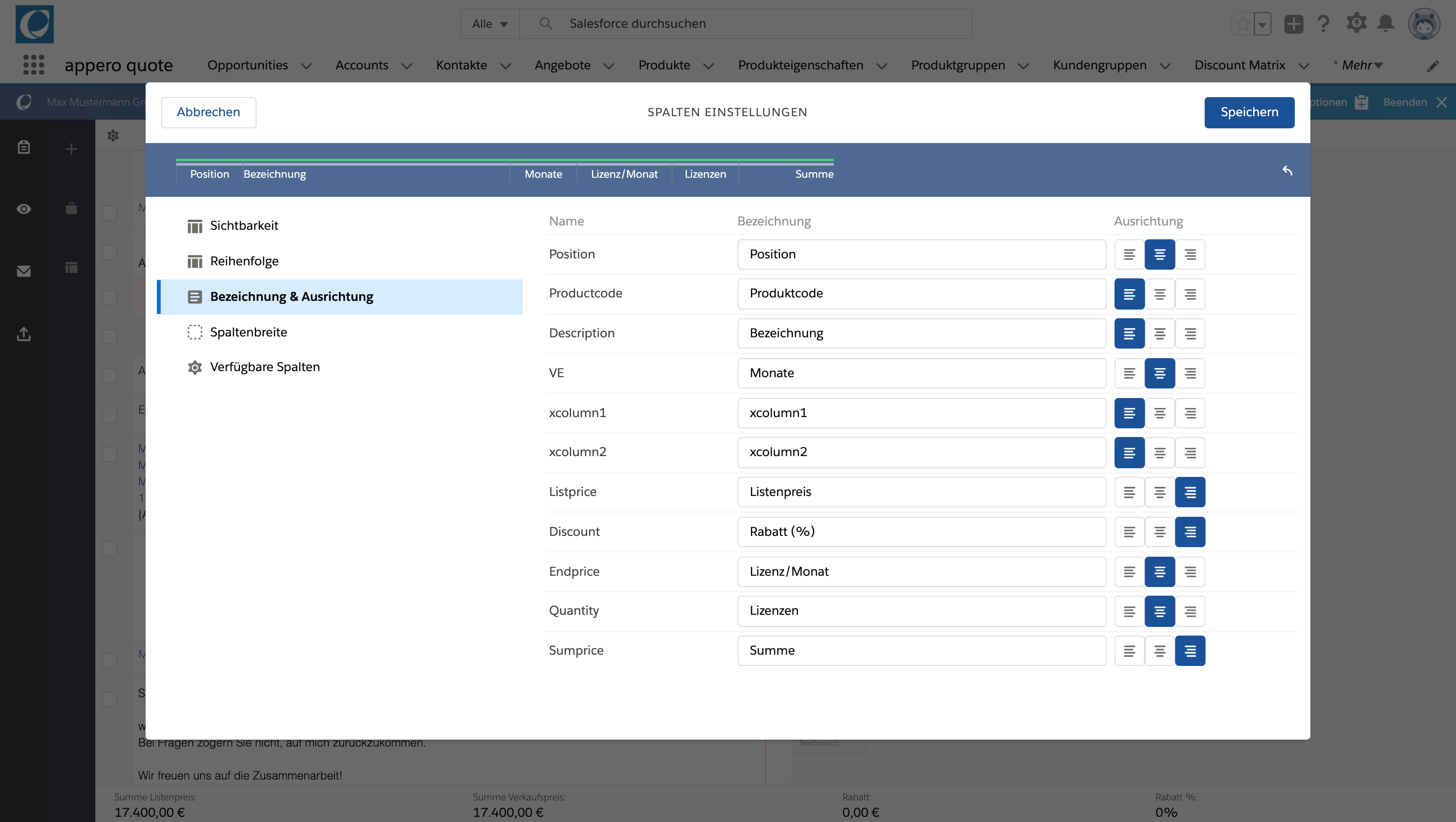
Task: Set Productcode column to right alignment
Action: tap(1190, 294)
